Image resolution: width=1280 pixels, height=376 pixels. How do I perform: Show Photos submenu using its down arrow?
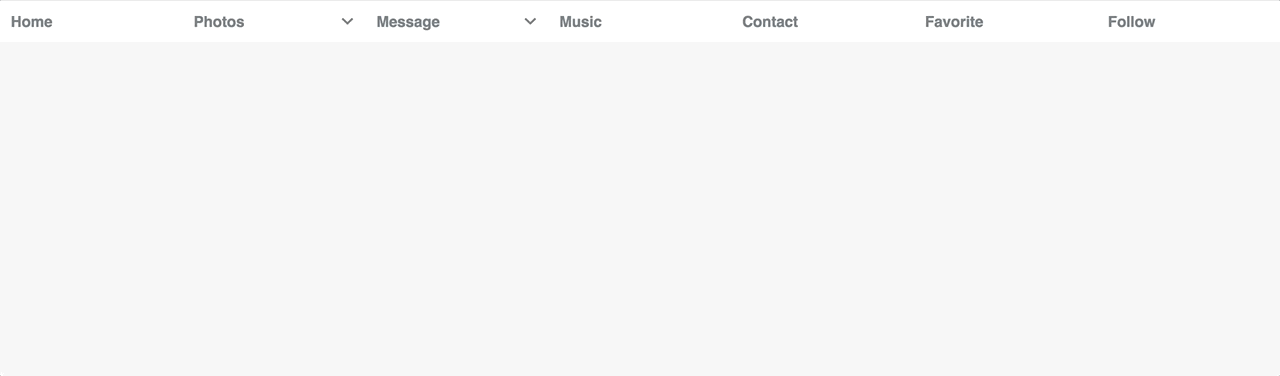[x=347, y=21]
